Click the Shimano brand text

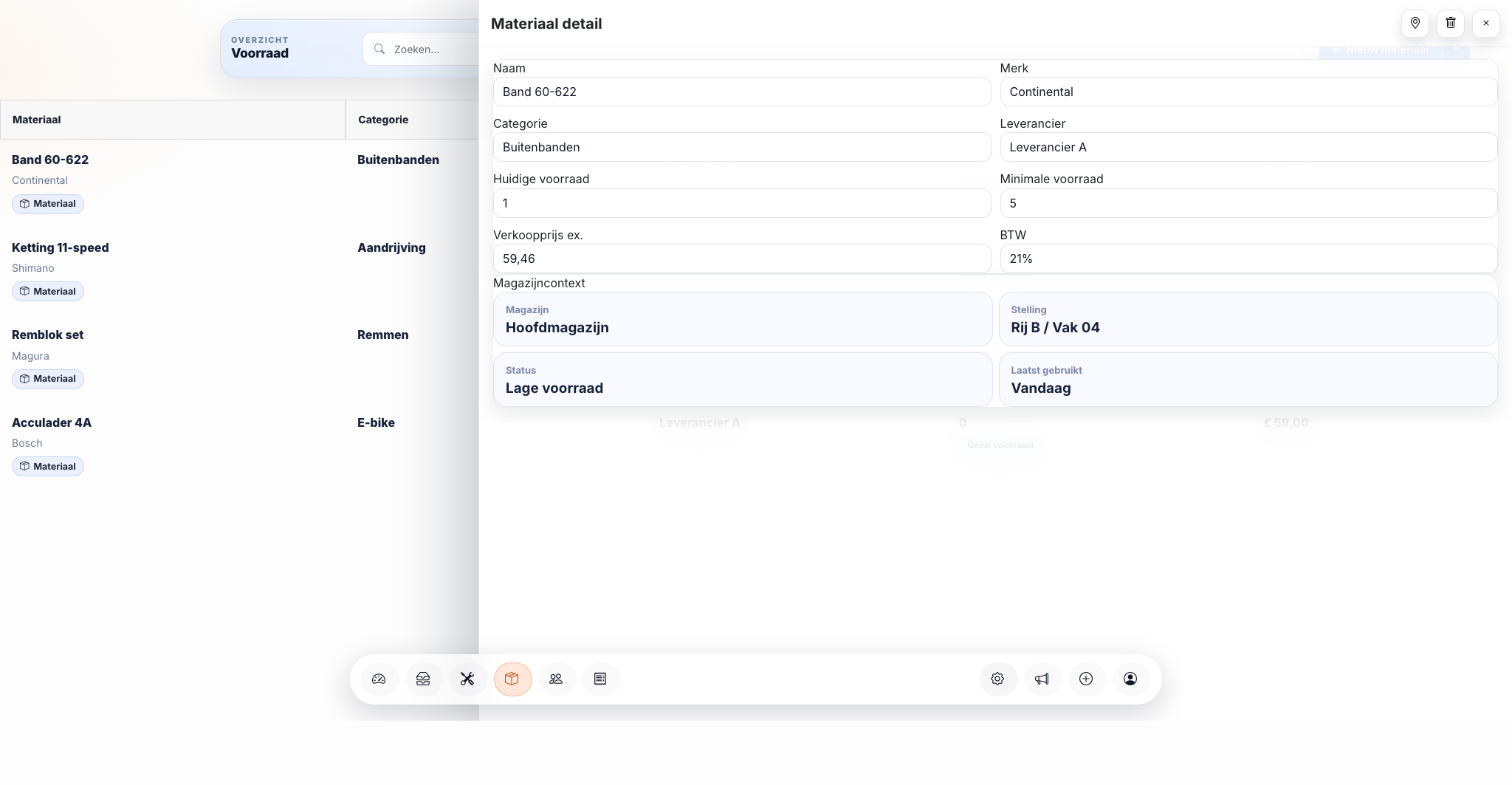33,268
